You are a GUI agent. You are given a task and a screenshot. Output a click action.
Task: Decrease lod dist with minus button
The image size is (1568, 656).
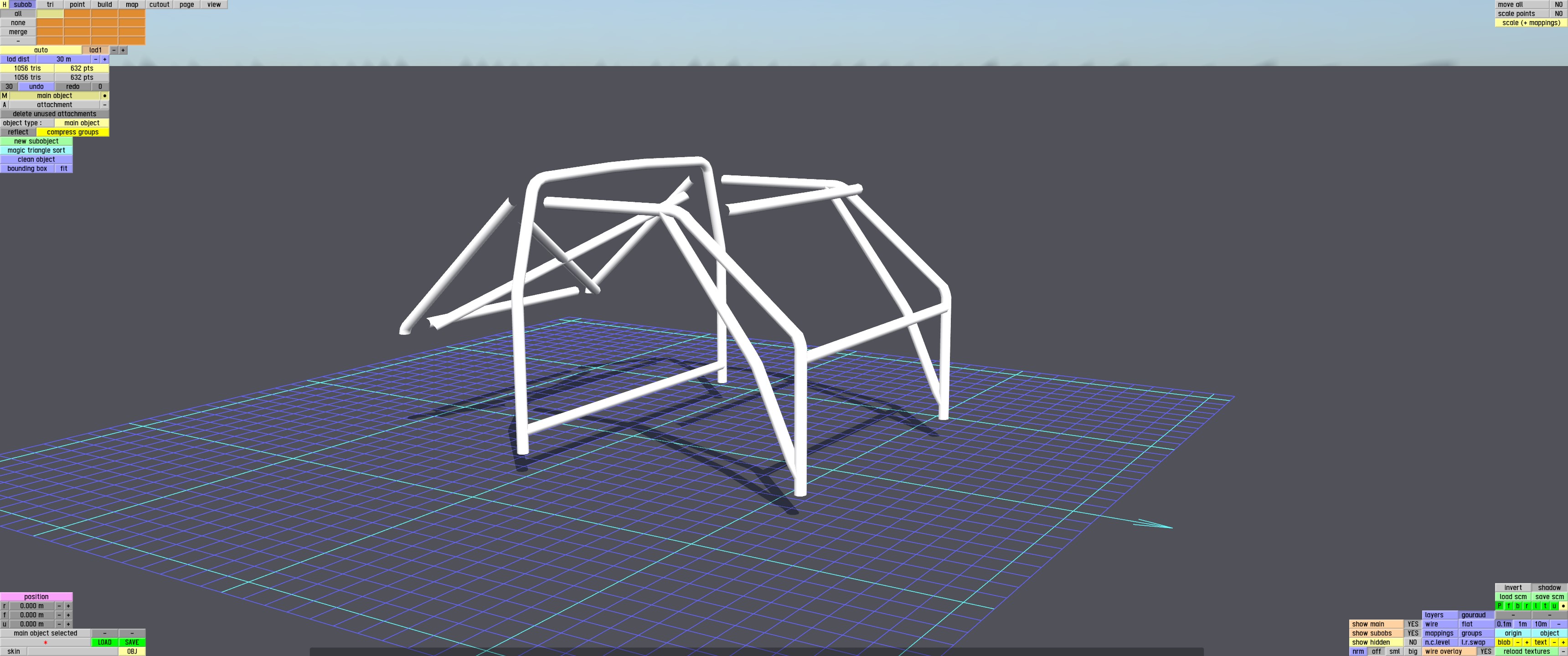click(96, 59)
